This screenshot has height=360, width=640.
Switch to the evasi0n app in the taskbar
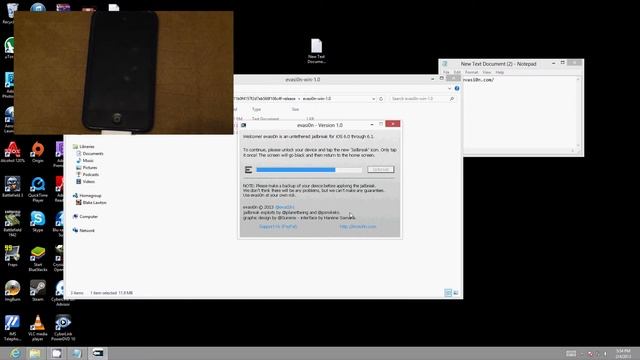(98, 353)
